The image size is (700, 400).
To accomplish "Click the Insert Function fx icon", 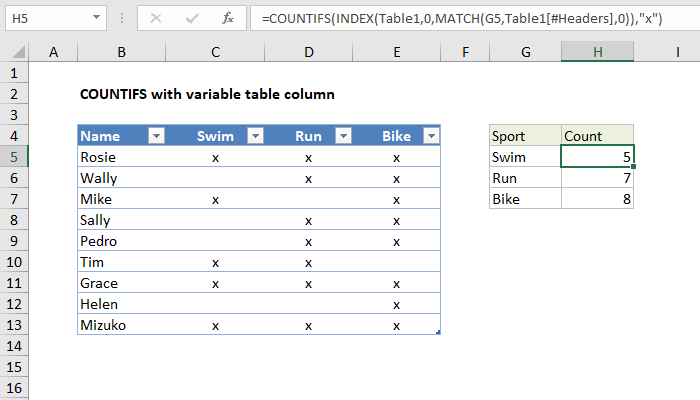I will [228, 18].
